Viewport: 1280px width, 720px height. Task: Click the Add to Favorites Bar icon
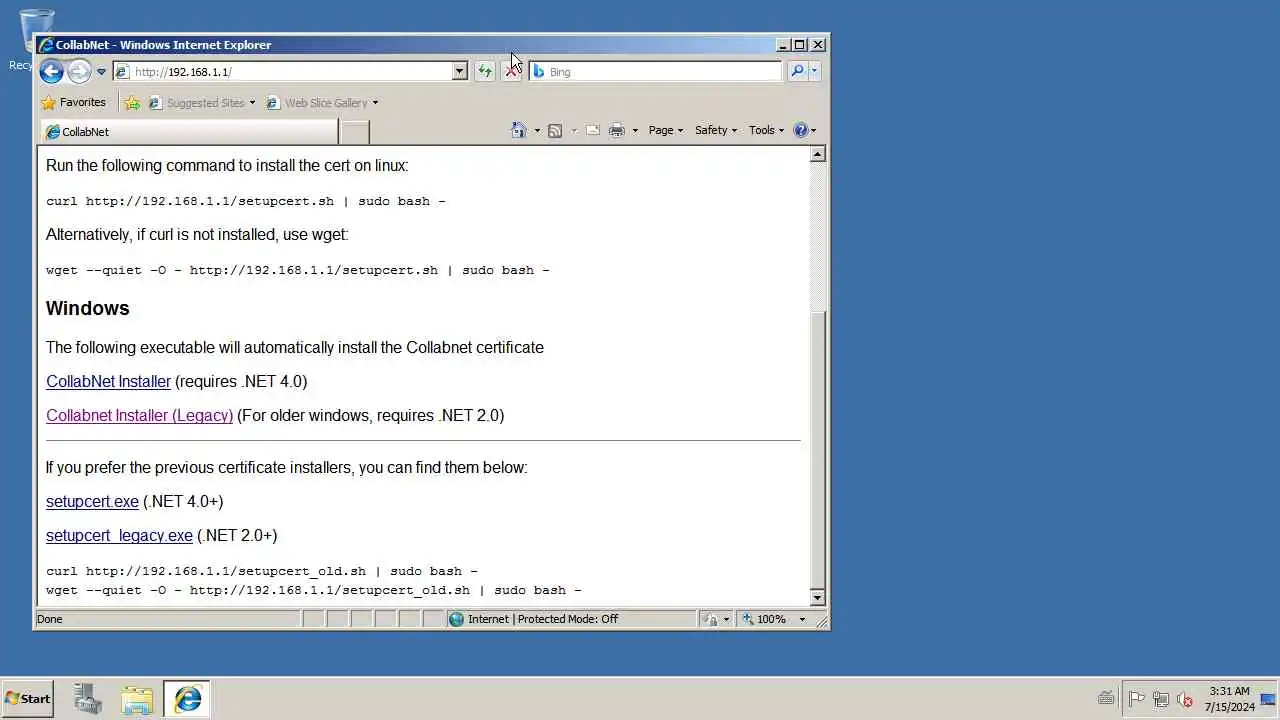(x=132, y=102)
